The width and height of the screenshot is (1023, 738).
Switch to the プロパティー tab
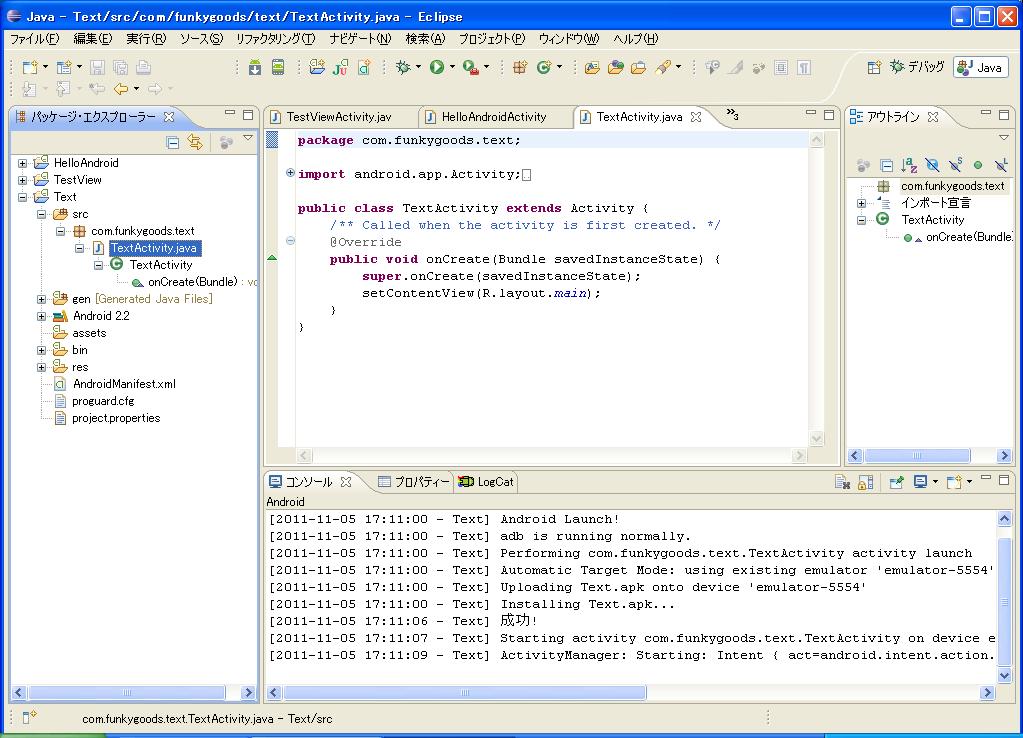tap(414, 482)
